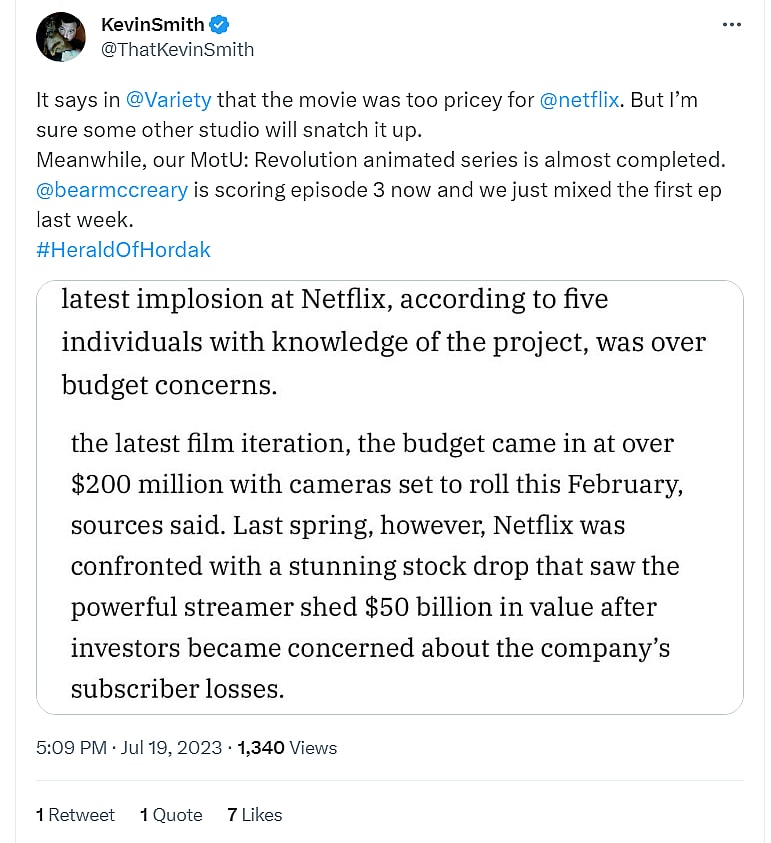Open the @Variety mention link

pyautogui.click(x=168, y=100)
